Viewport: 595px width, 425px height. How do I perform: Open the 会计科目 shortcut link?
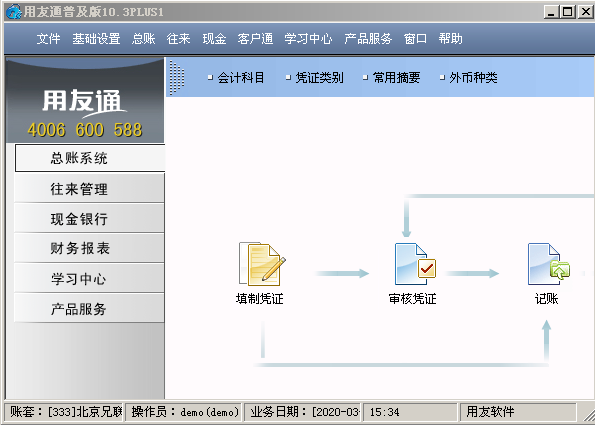236,78
